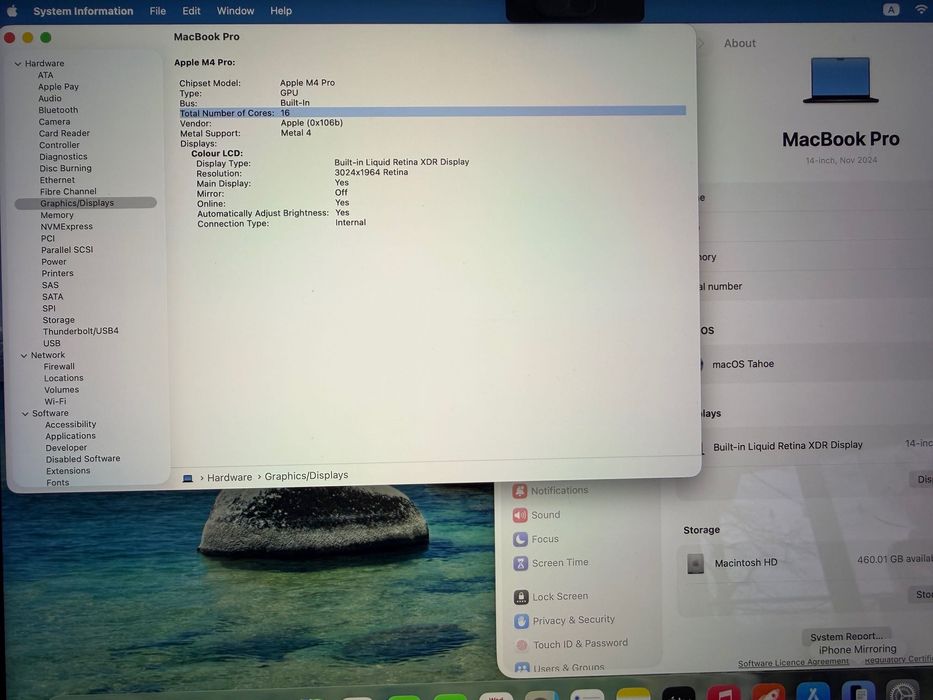Select Graphics/Displays in the sidebar
The image size is (933, 700).
point(86,203)
